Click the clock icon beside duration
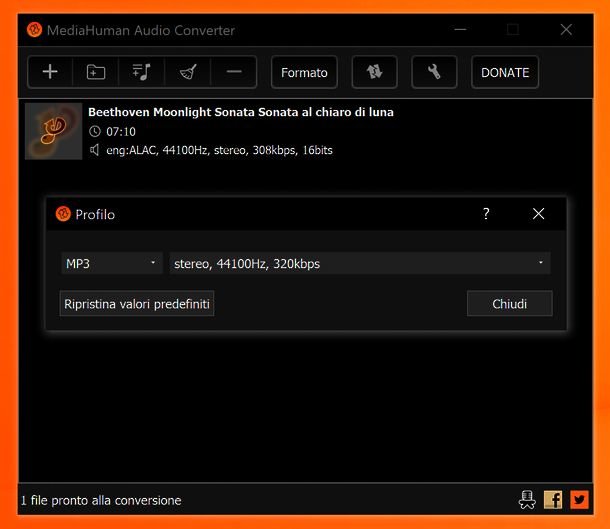610x529 pixels. pos(95,131)
